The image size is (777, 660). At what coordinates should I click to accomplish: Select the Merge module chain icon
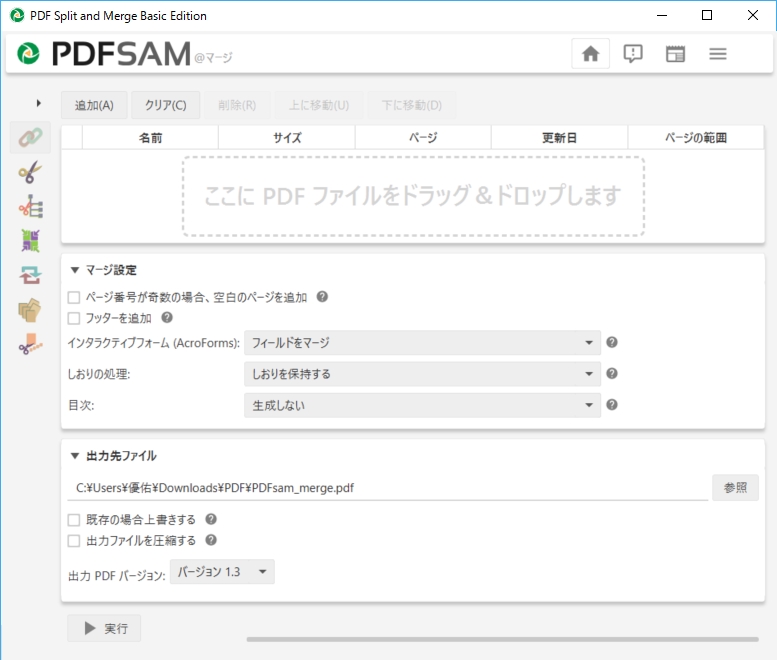point(30,137)
